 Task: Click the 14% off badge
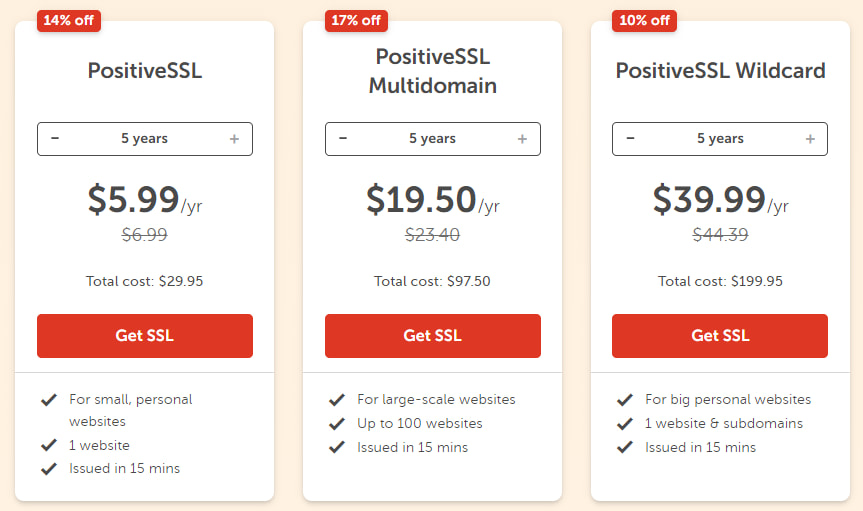69,20
